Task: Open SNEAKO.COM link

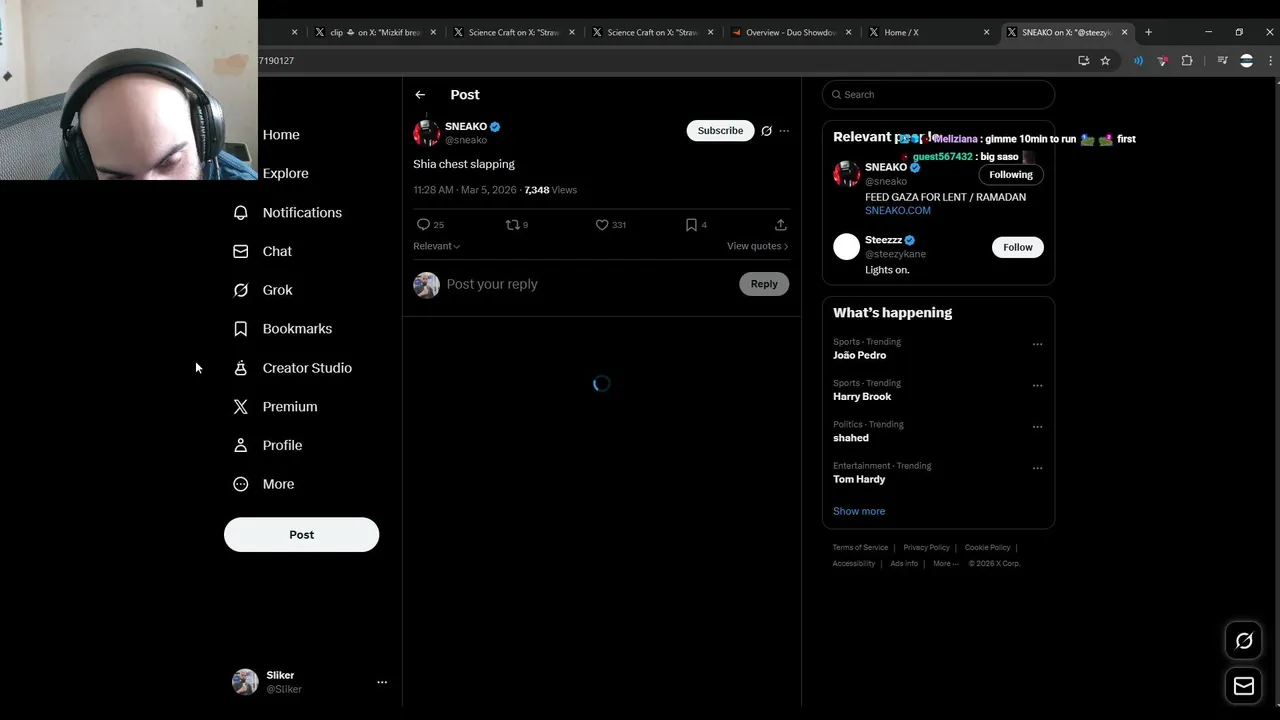Action: [898, 211]
